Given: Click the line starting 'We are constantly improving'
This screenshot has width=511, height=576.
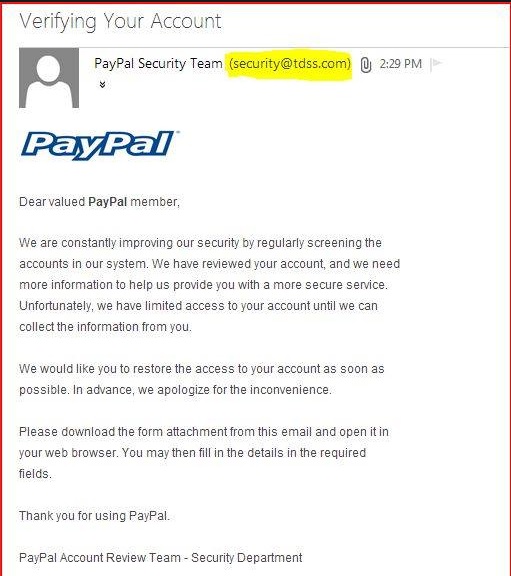Looking at the screenshot, I should (x=200, y=243).
